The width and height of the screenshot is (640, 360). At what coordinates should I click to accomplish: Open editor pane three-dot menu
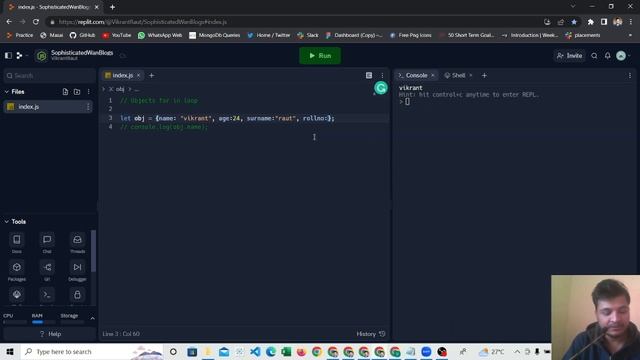[x=382, y=76]
